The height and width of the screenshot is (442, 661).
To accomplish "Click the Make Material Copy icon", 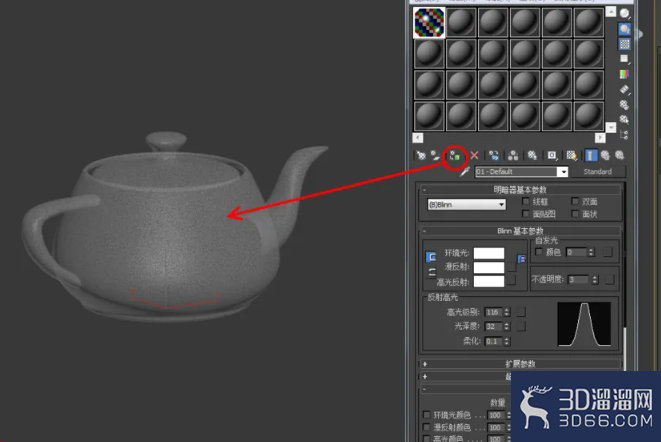I will (x=494, y=156).
